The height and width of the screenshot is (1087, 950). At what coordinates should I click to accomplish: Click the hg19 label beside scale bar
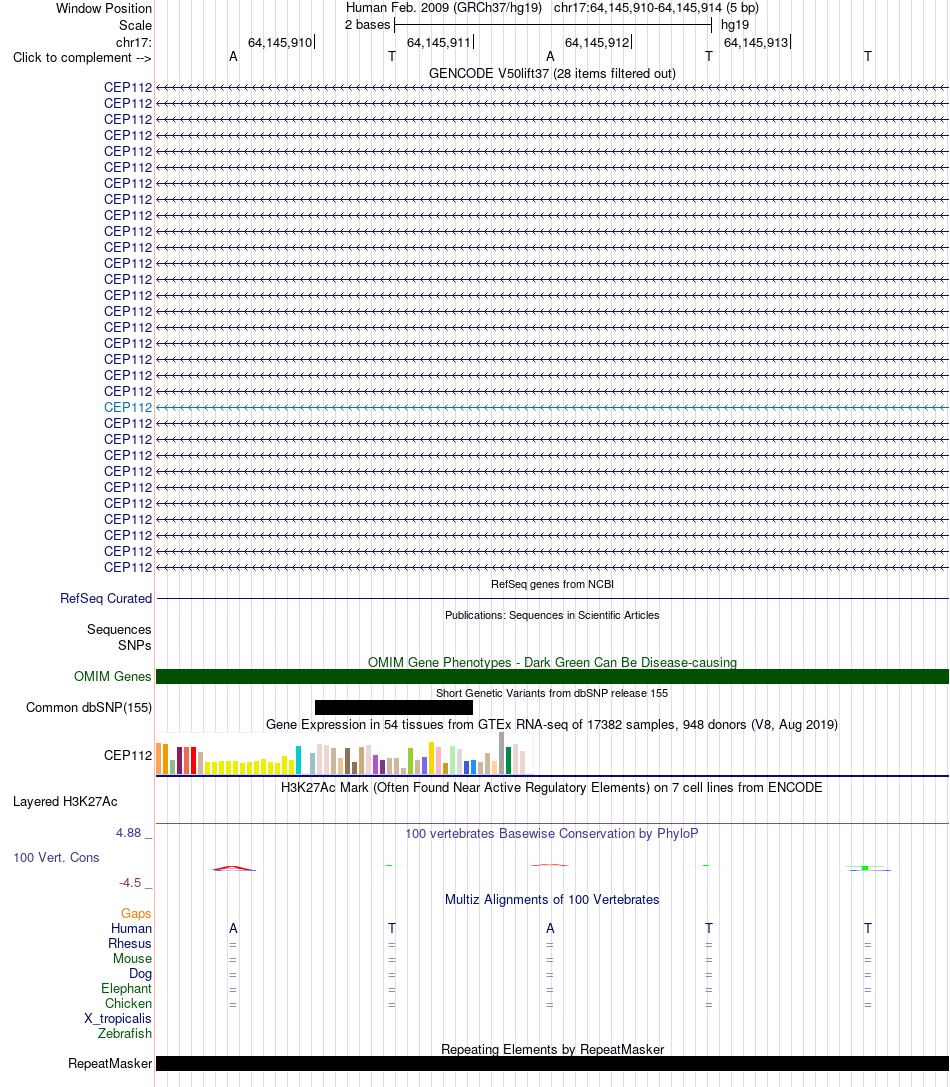pos(735,25)
